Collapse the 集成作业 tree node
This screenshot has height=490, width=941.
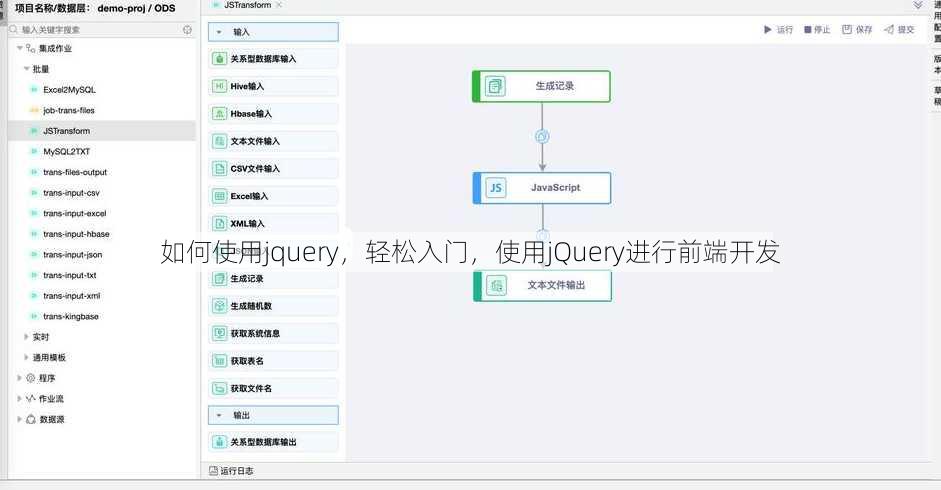point(20,48)
